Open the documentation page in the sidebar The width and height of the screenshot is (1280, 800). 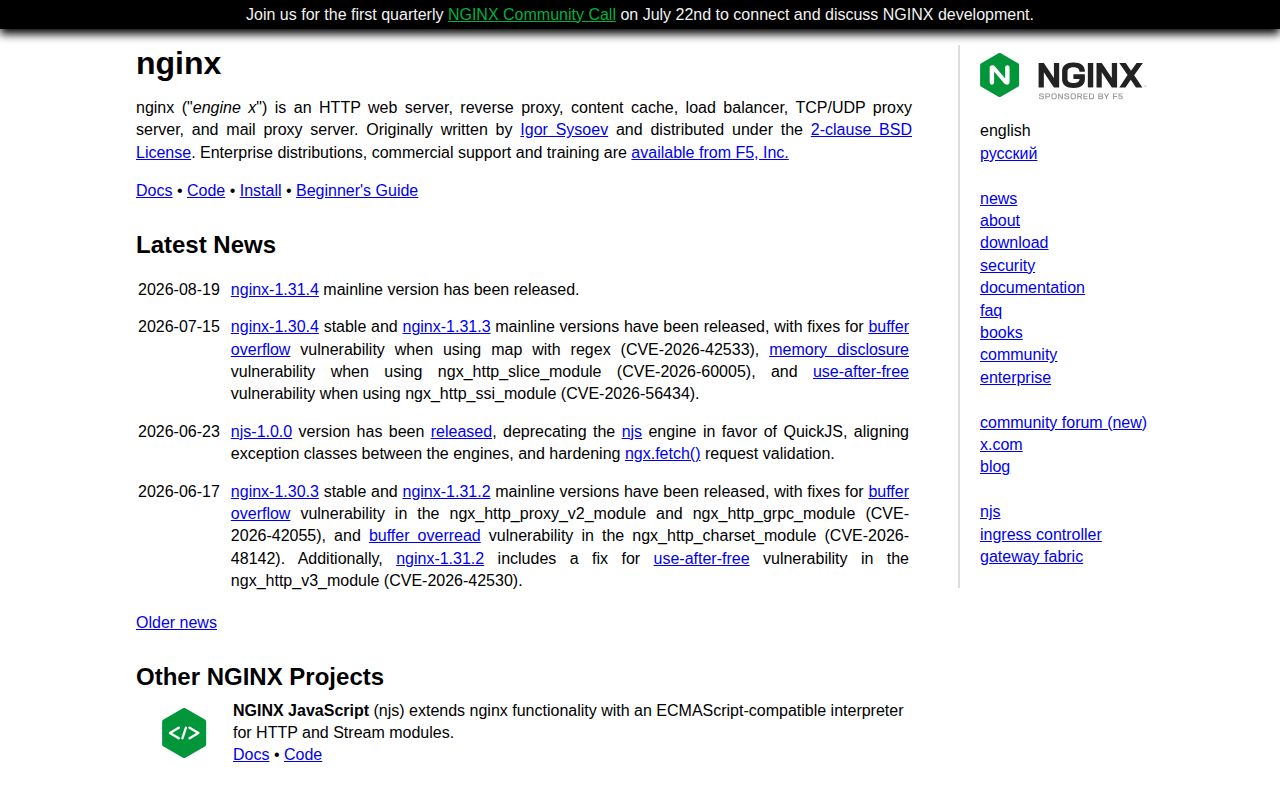[x=1032, y=288]
